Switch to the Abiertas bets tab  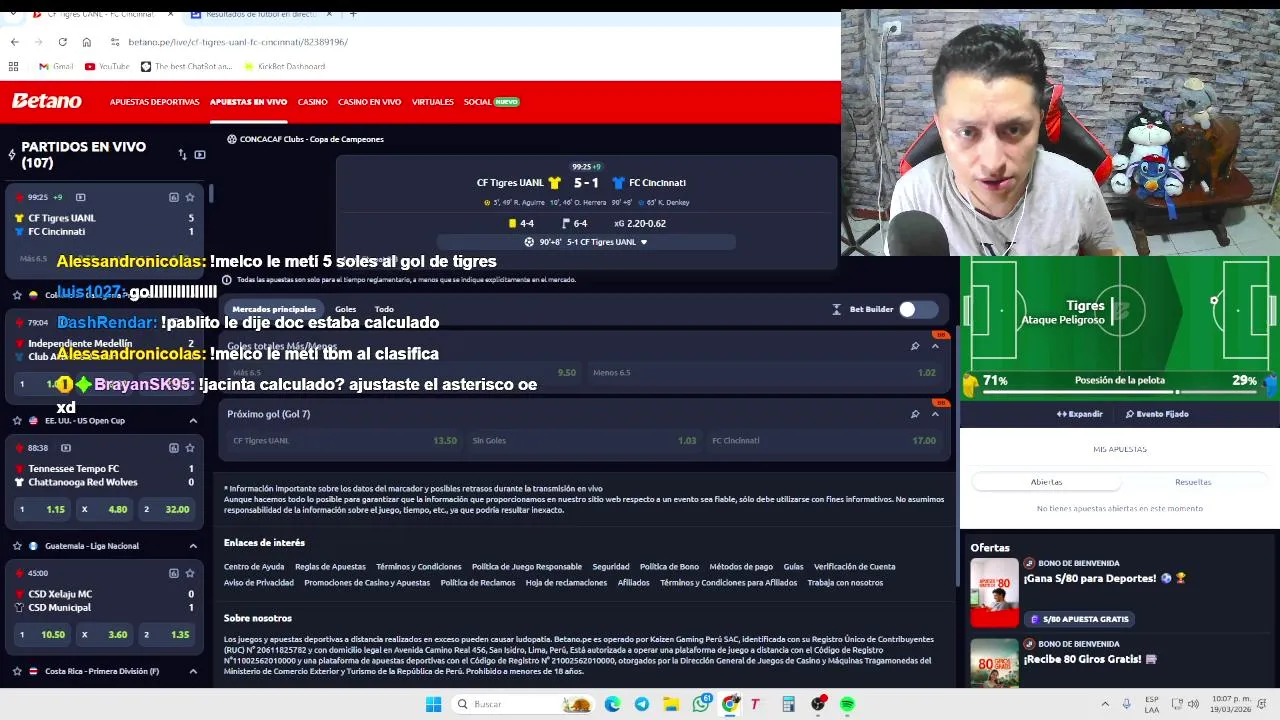[1046, 482]
